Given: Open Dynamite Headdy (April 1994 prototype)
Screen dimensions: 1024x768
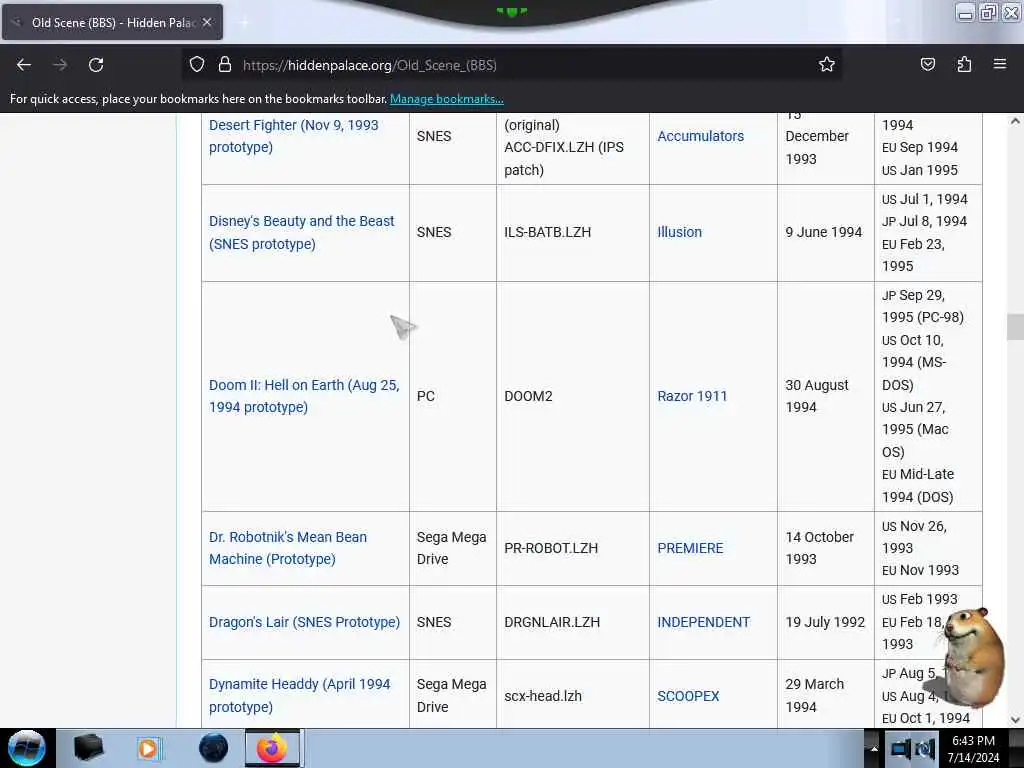Looking at the screenshot, I should tap(299, 696).
